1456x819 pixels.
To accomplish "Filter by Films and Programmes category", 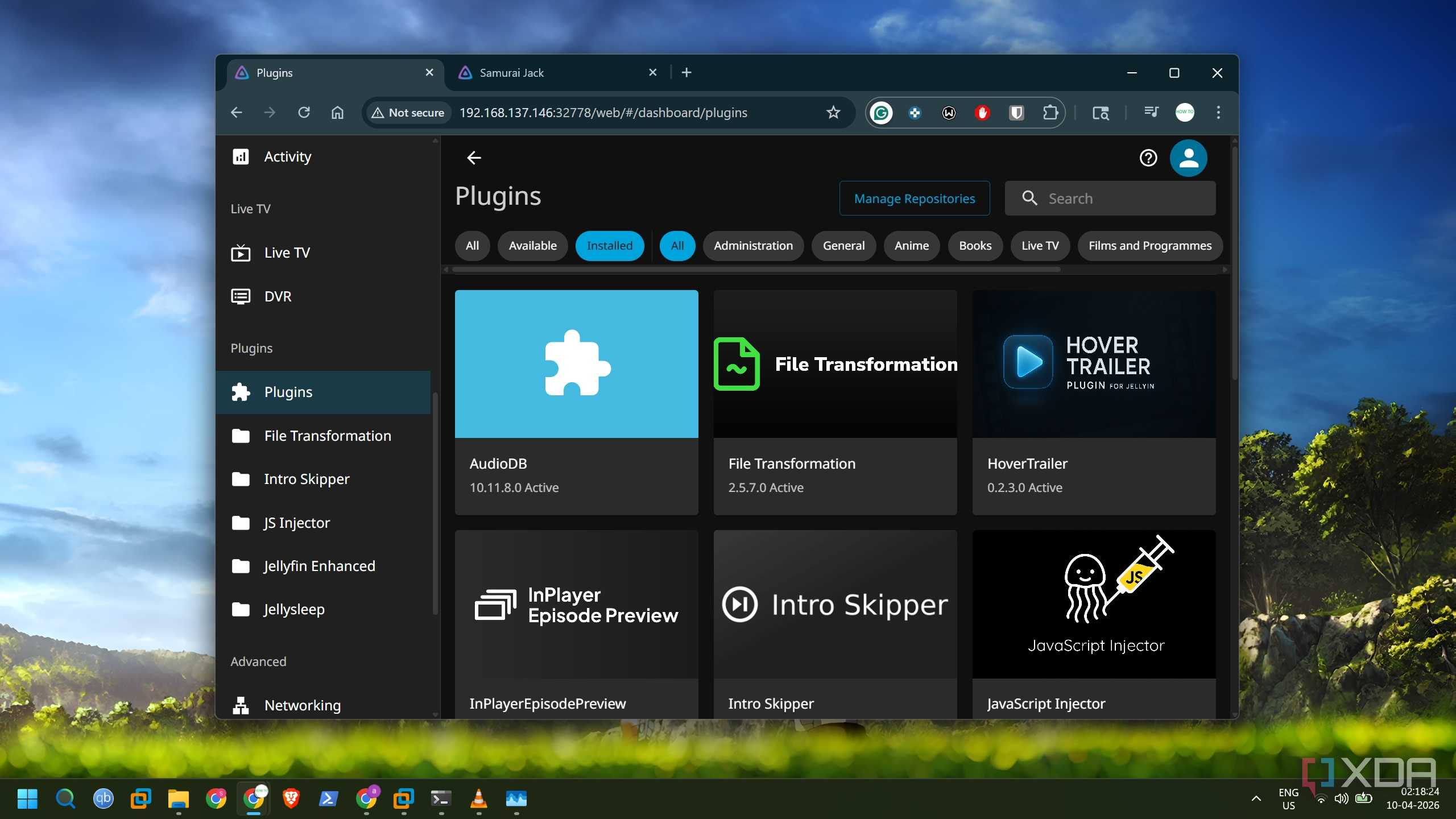I will [1150, 246].
